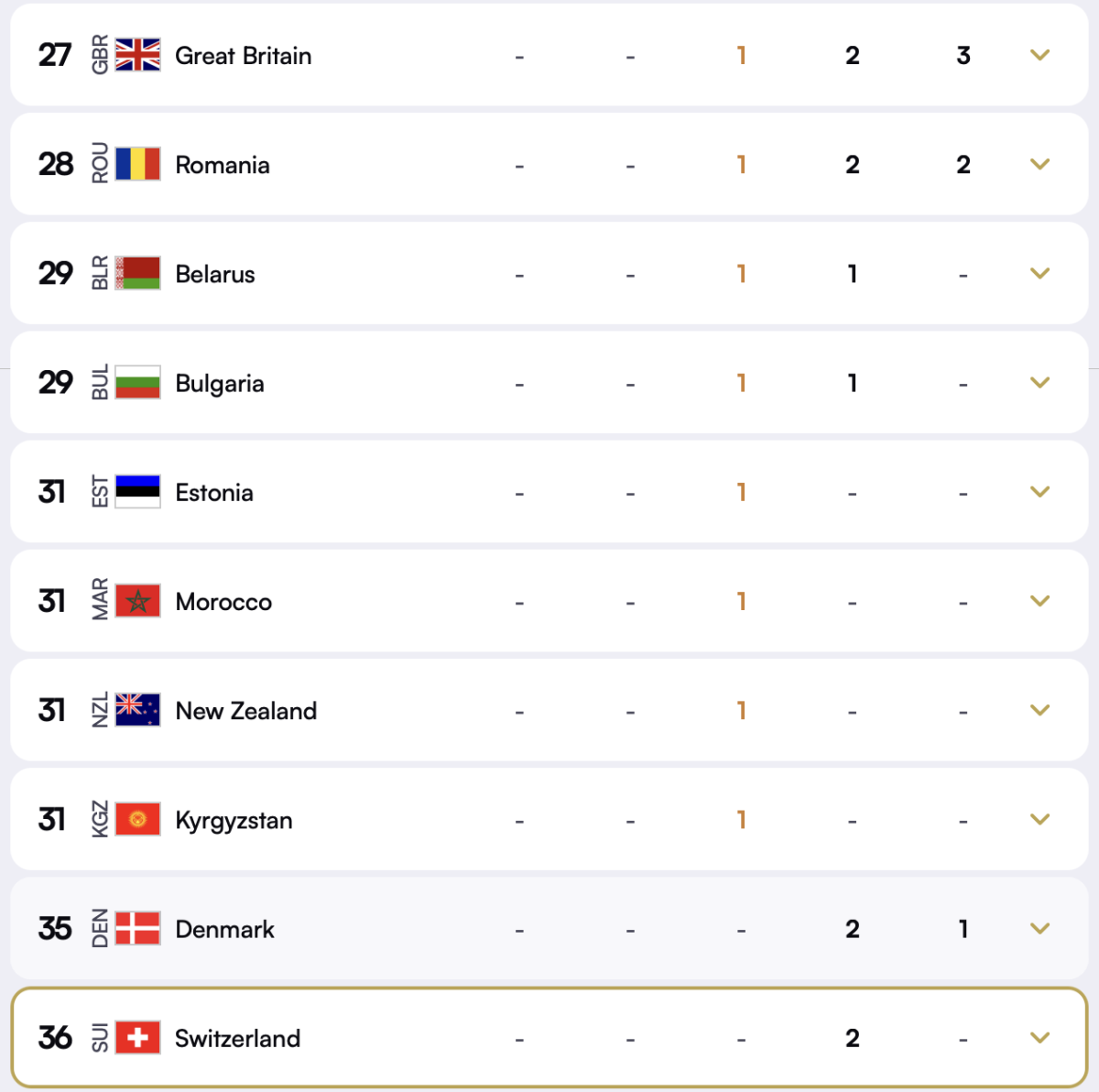Click the Romania flag icon
The height and width of the screenshot is (1092, 1099).
pyautogui.click(x=139, y=165)
